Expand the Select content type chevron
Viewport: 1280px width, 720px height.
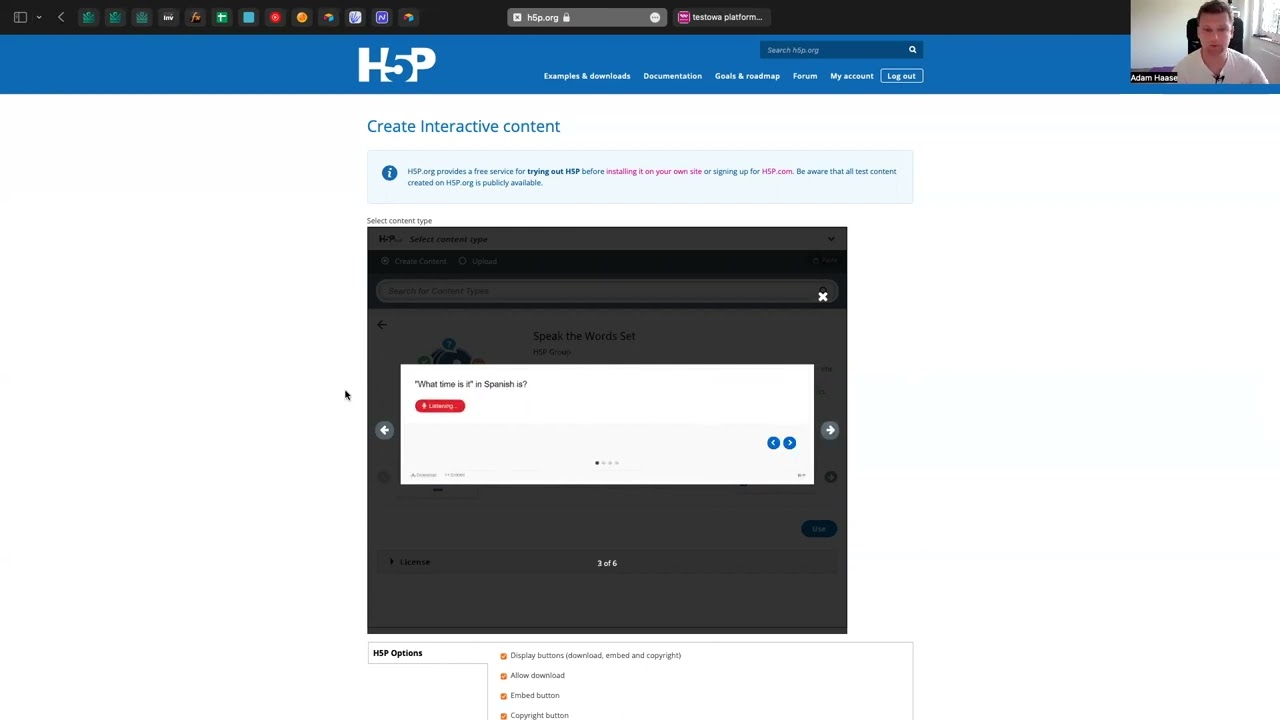[x=831, y=239]
